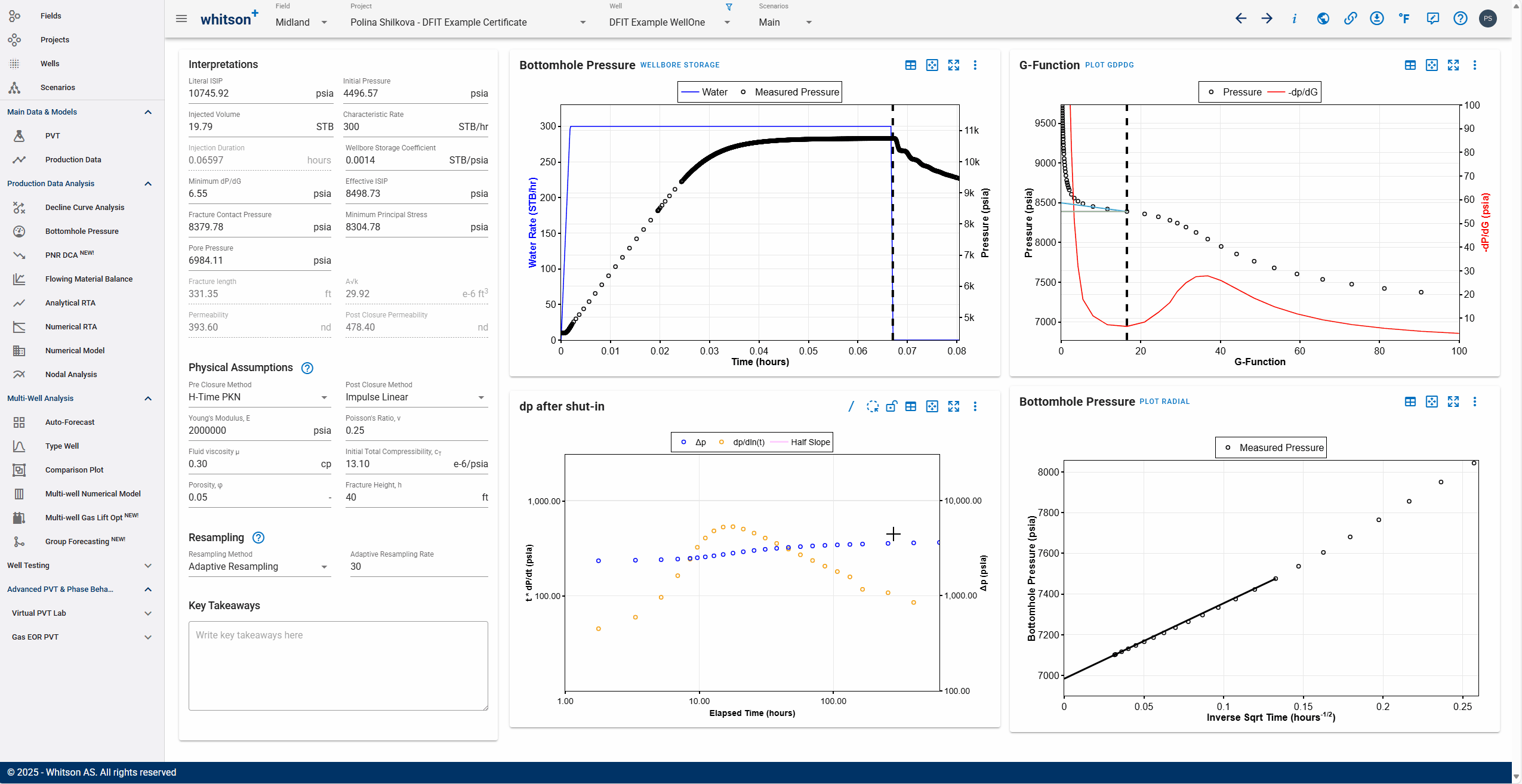1522x784 pixels.
Task: Open the Project dropdown arrow
Action: (x=583, y=23)
